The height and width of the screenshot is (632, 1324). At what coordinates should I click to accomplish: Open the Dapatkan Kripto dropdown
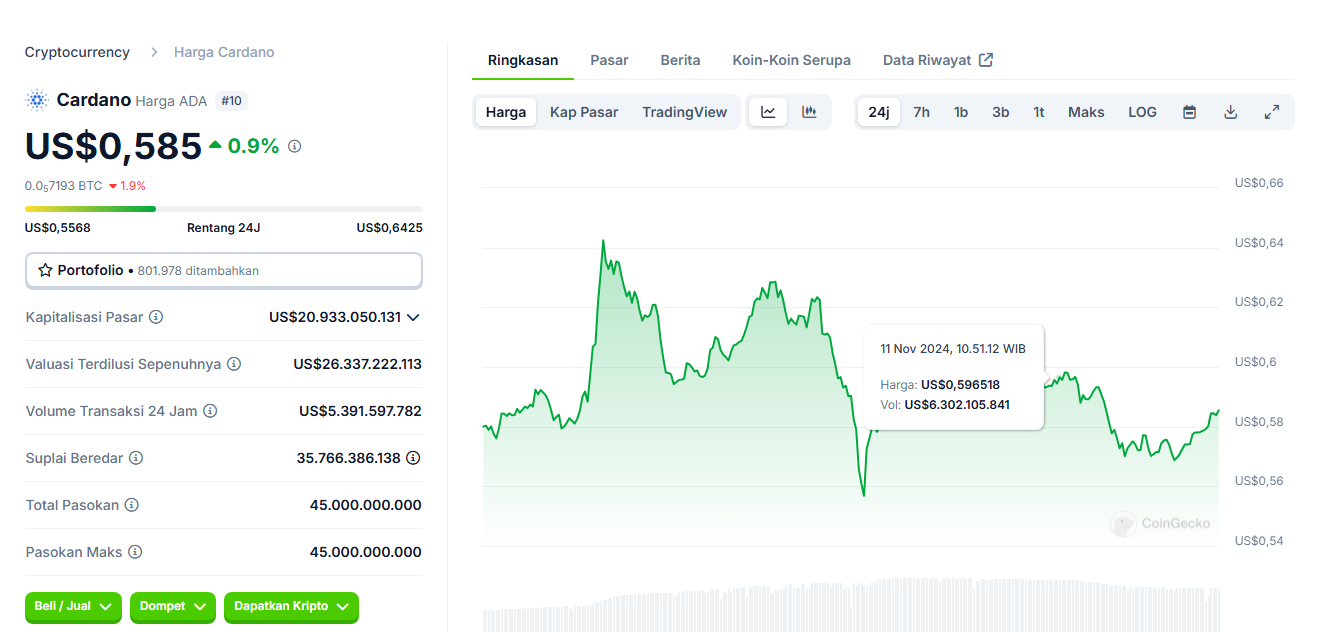tap(291, 607)
